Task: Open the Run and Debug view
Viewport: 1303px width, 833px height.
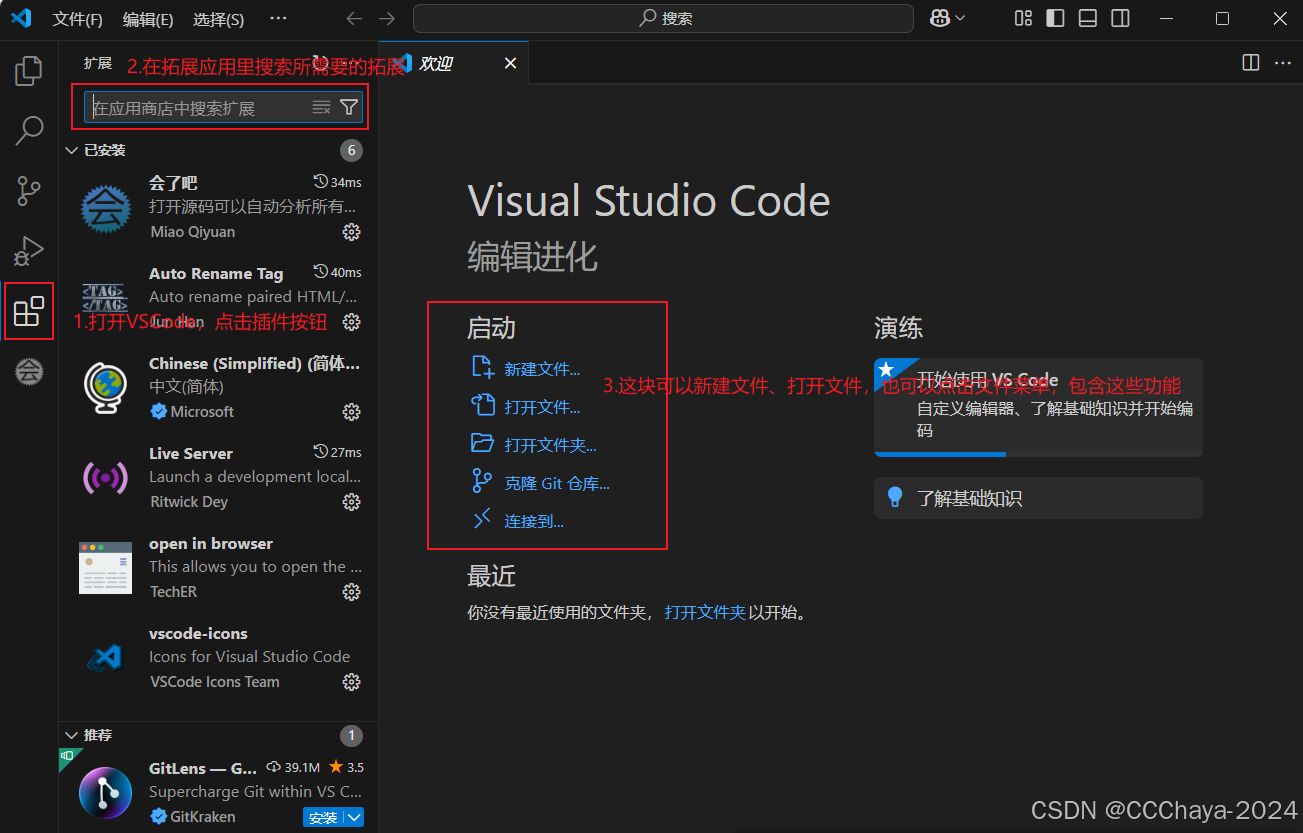Action: pos(29,251)
